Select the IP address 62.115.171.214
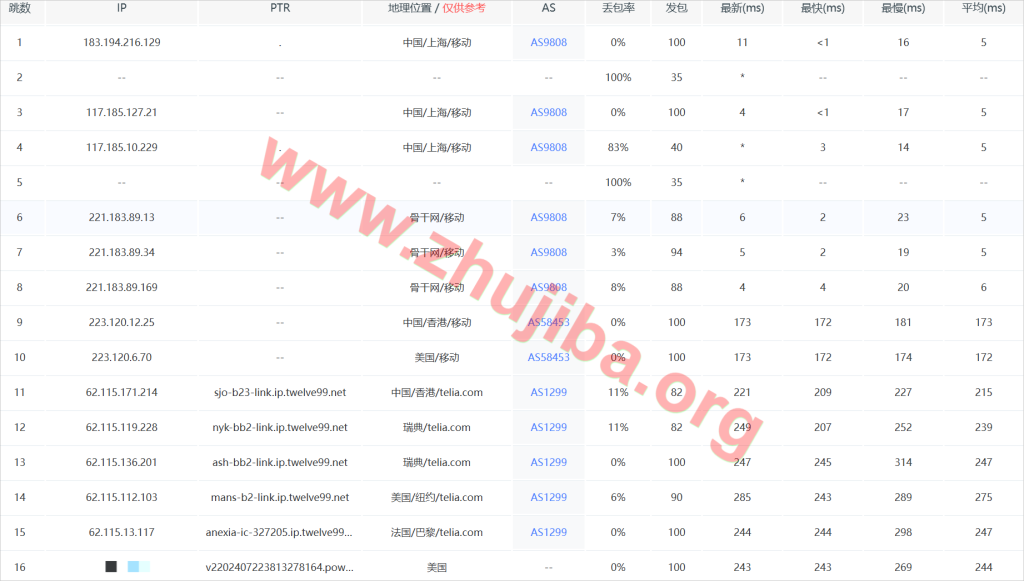The height and width of the screenshot is (581, 1024). pos(122,393)
